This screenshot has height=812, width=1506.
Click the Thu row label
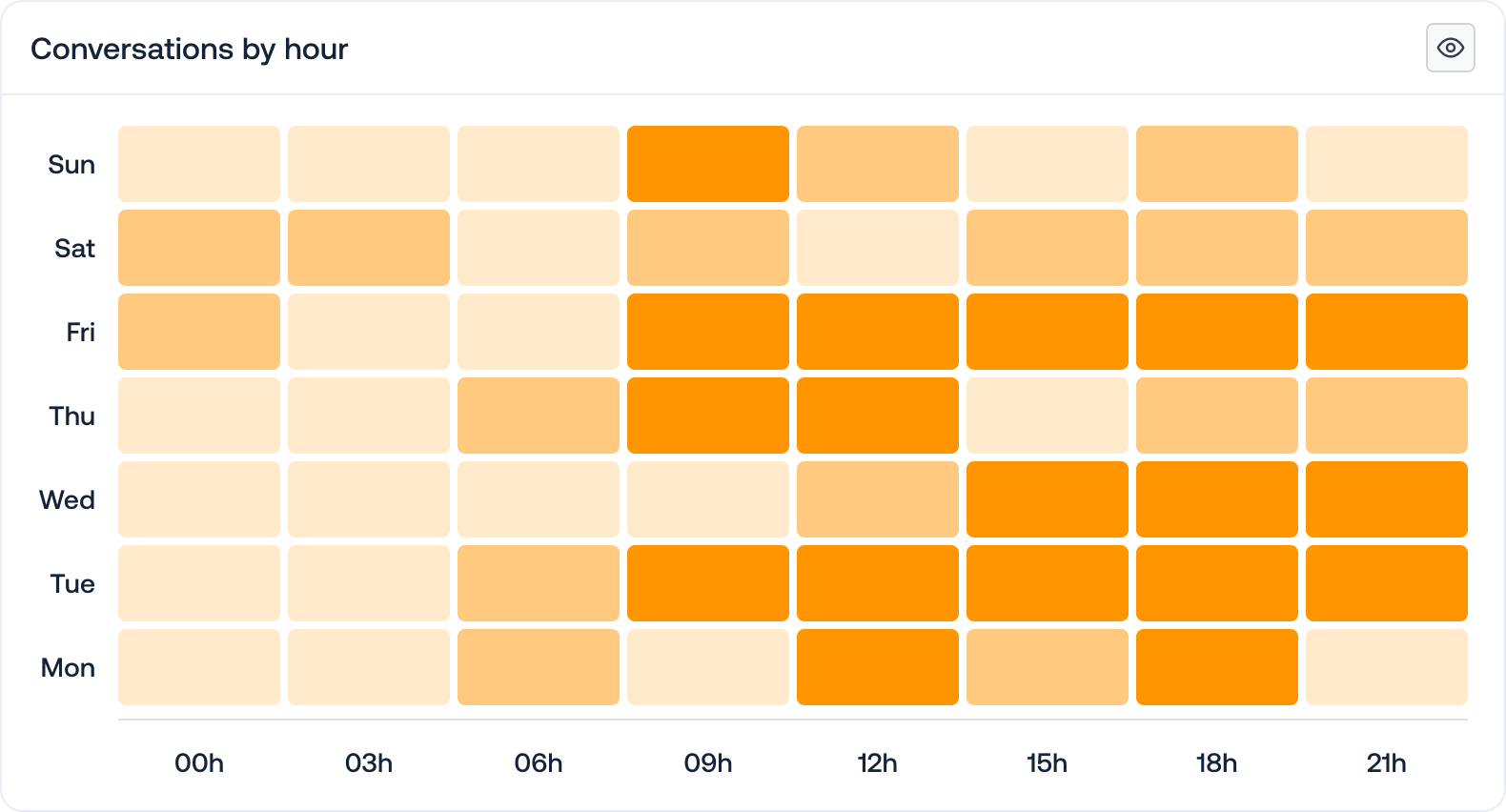coord(71,416)
